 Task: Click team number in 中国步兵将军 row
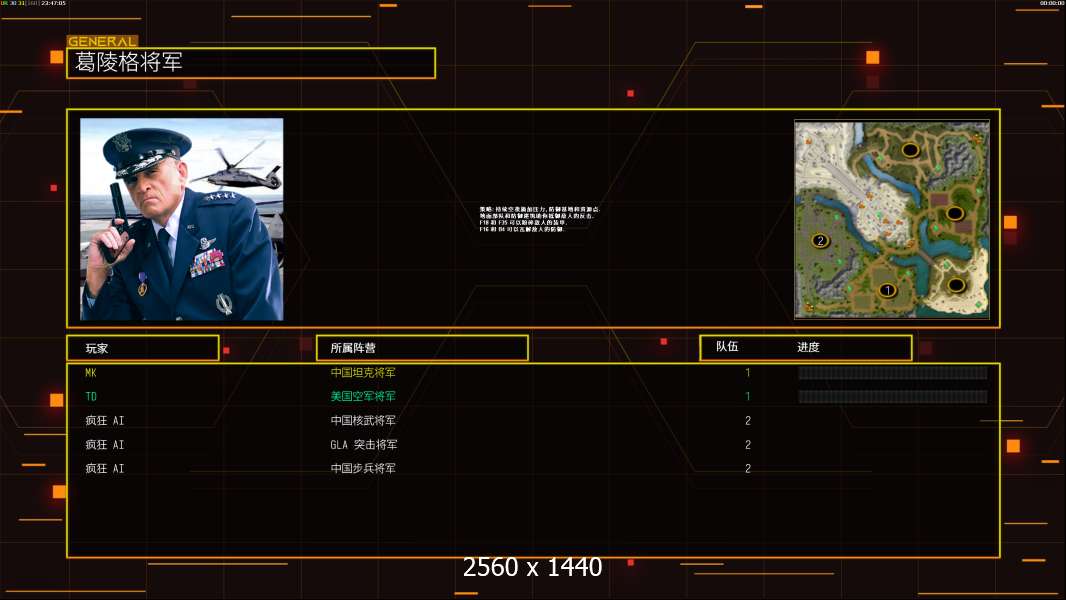748,468
